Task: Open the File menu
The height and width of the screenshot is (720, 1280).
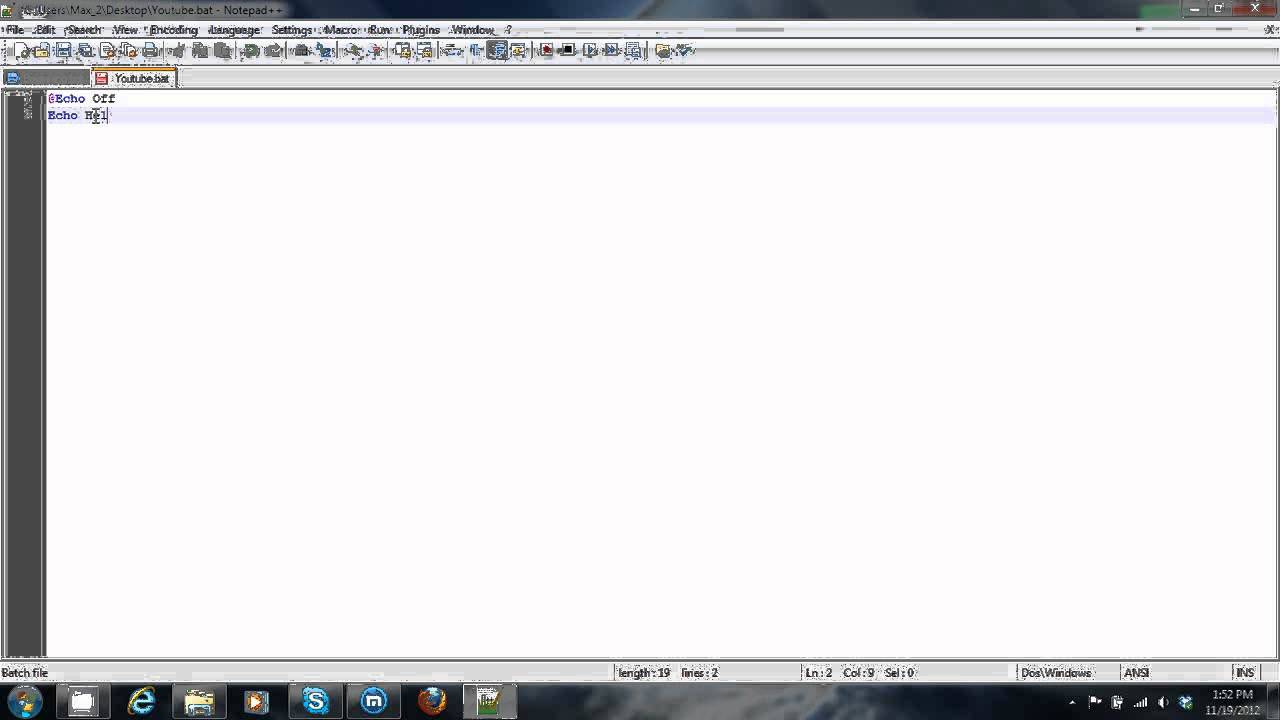Action: point(15,30)
